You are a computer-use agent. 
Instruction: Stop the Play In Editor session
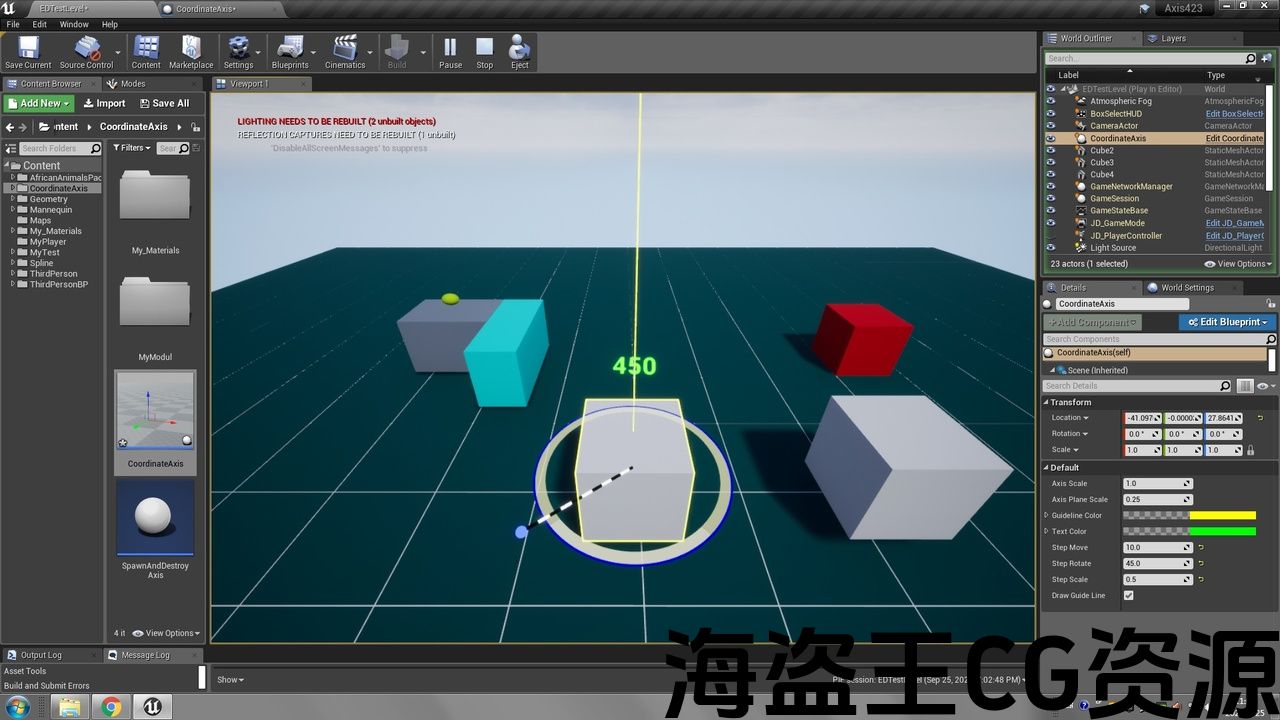coord(484,52)
